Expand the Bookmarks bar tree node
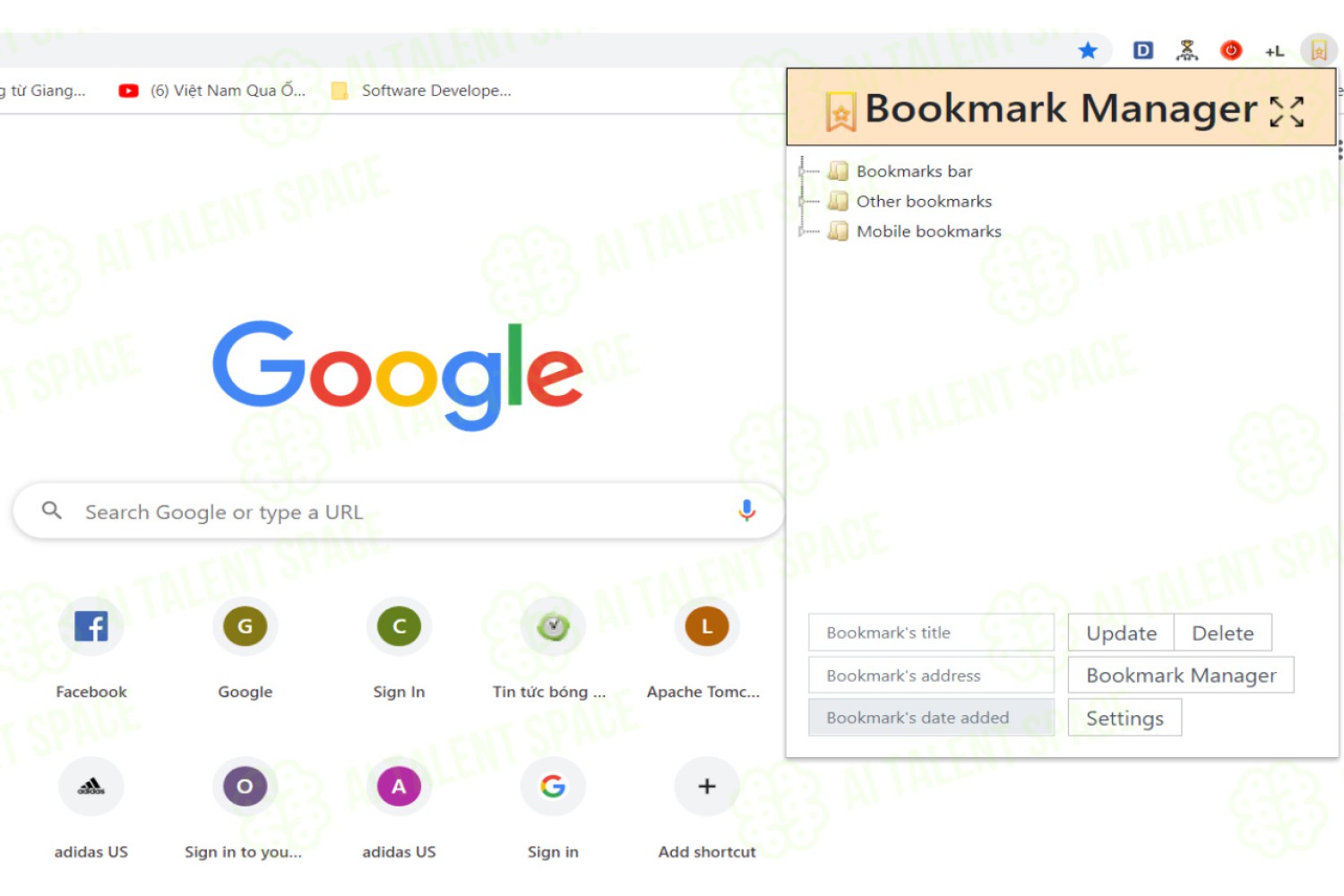Screen dimensions: 1344x896 click(x=803, y=170)
